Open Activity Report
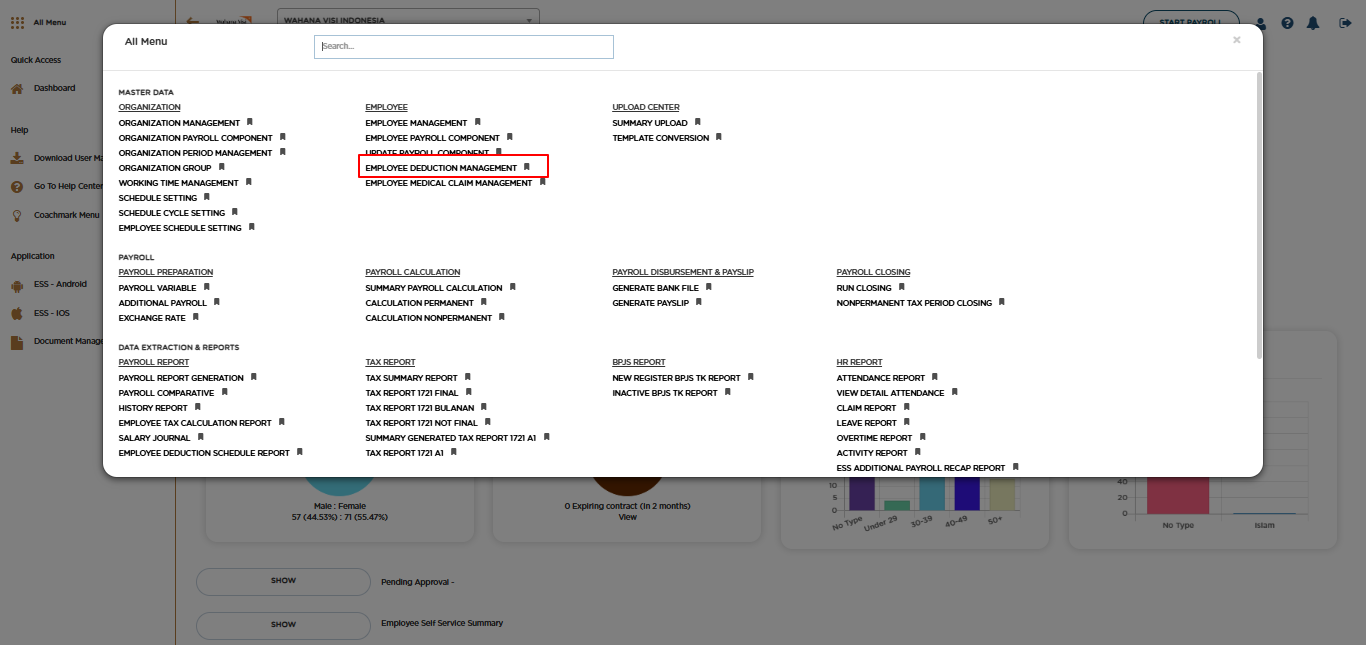 click(x=872, y=453)
